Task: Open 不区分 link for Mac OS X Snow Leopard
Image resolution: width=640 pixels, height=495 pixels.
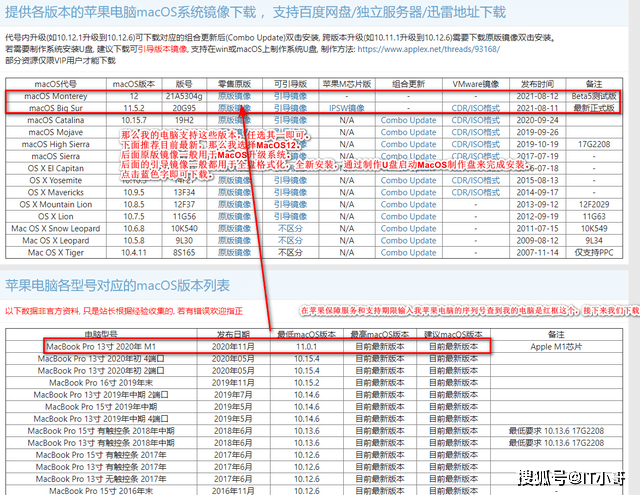Action: [290, 229]
